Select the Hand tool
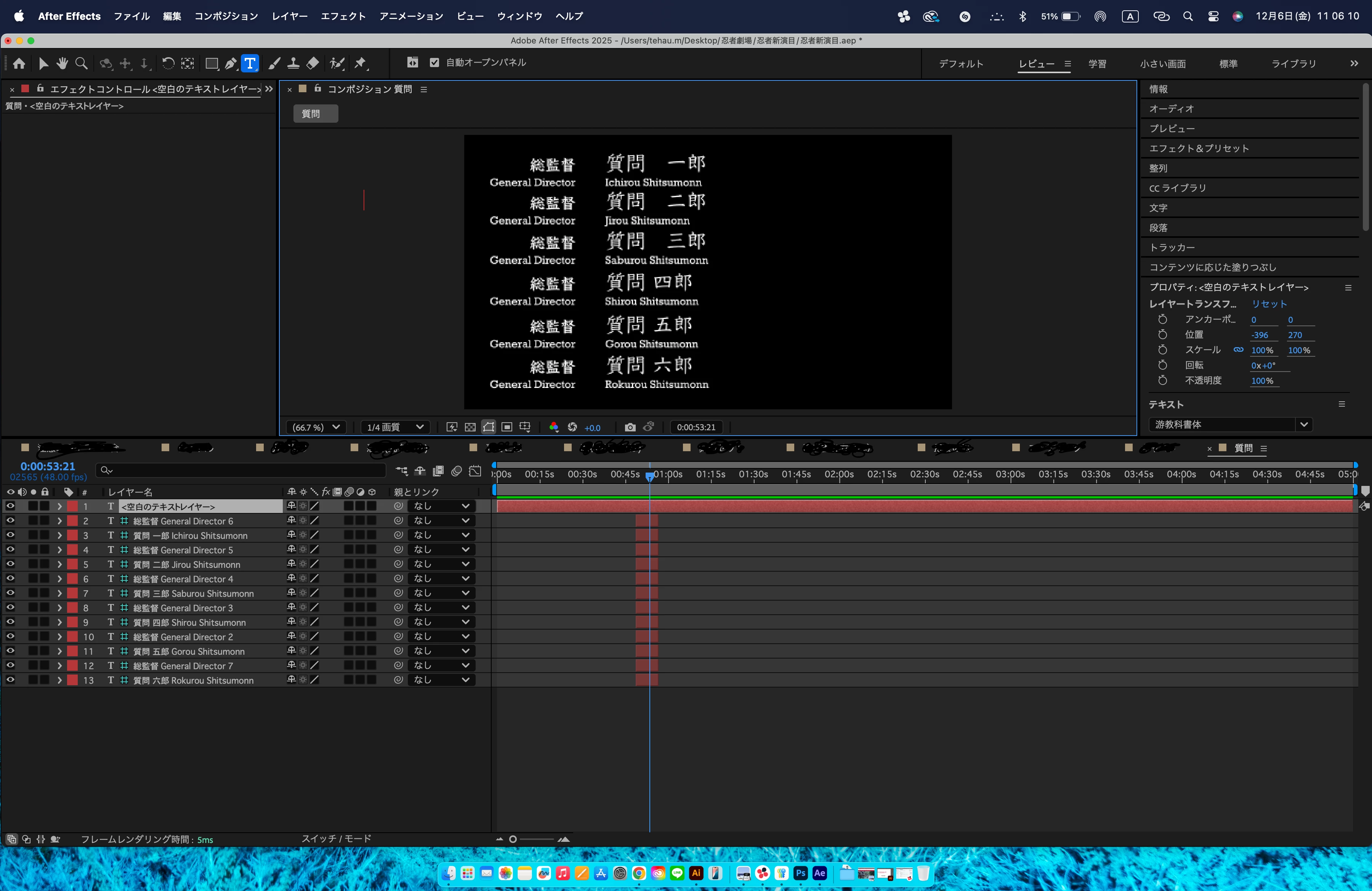The image size is (1372, 891). click(62, 63)
